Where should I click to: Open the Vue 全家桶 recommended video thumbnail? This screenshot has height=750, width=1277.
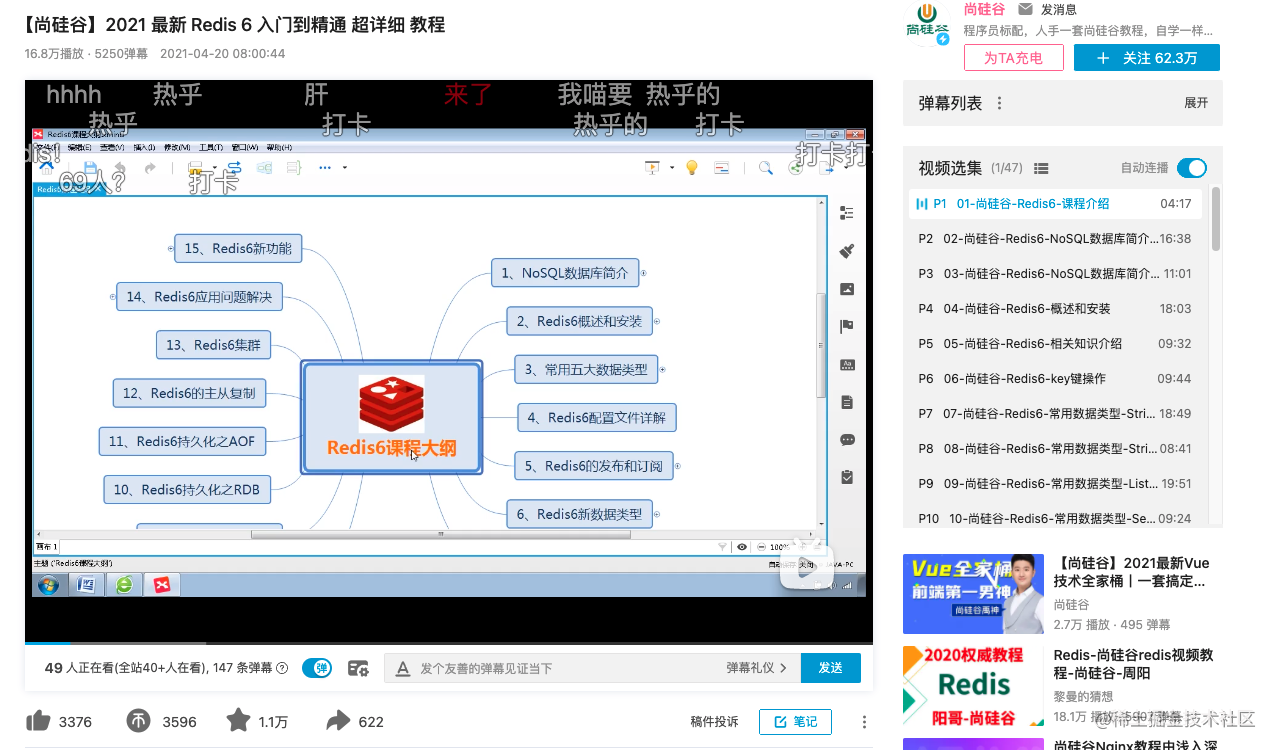pos(972,593)
